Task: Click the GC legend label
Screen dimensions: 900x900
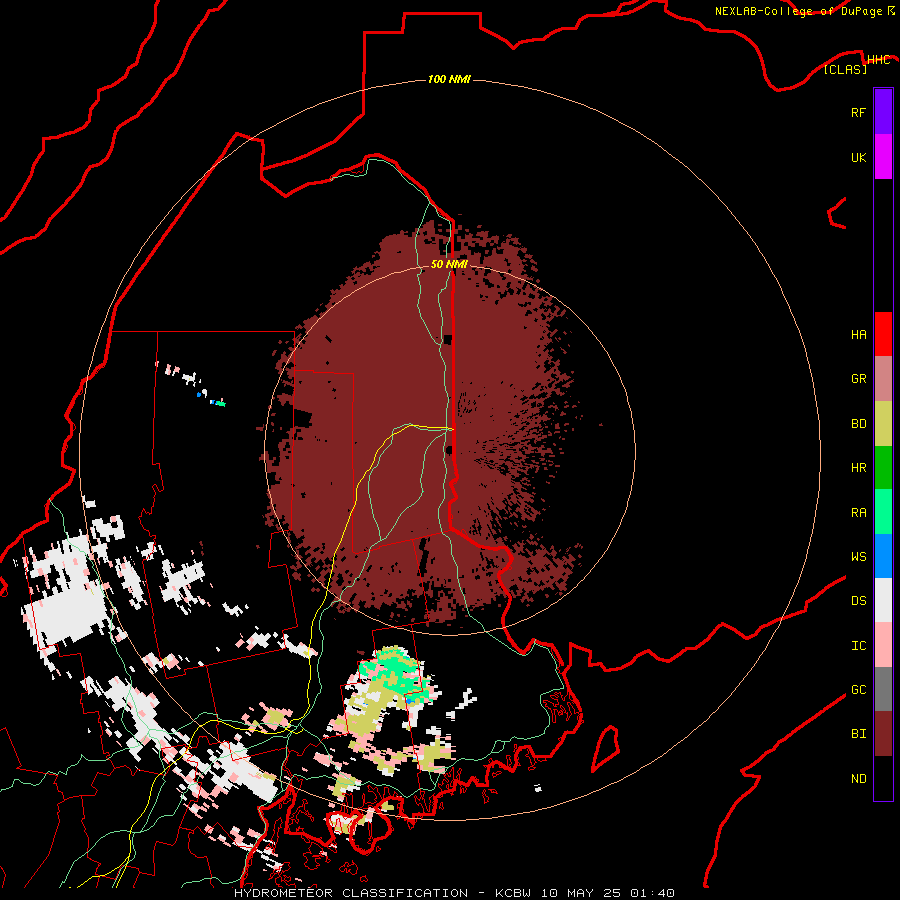Action: (x=858, y=690)
